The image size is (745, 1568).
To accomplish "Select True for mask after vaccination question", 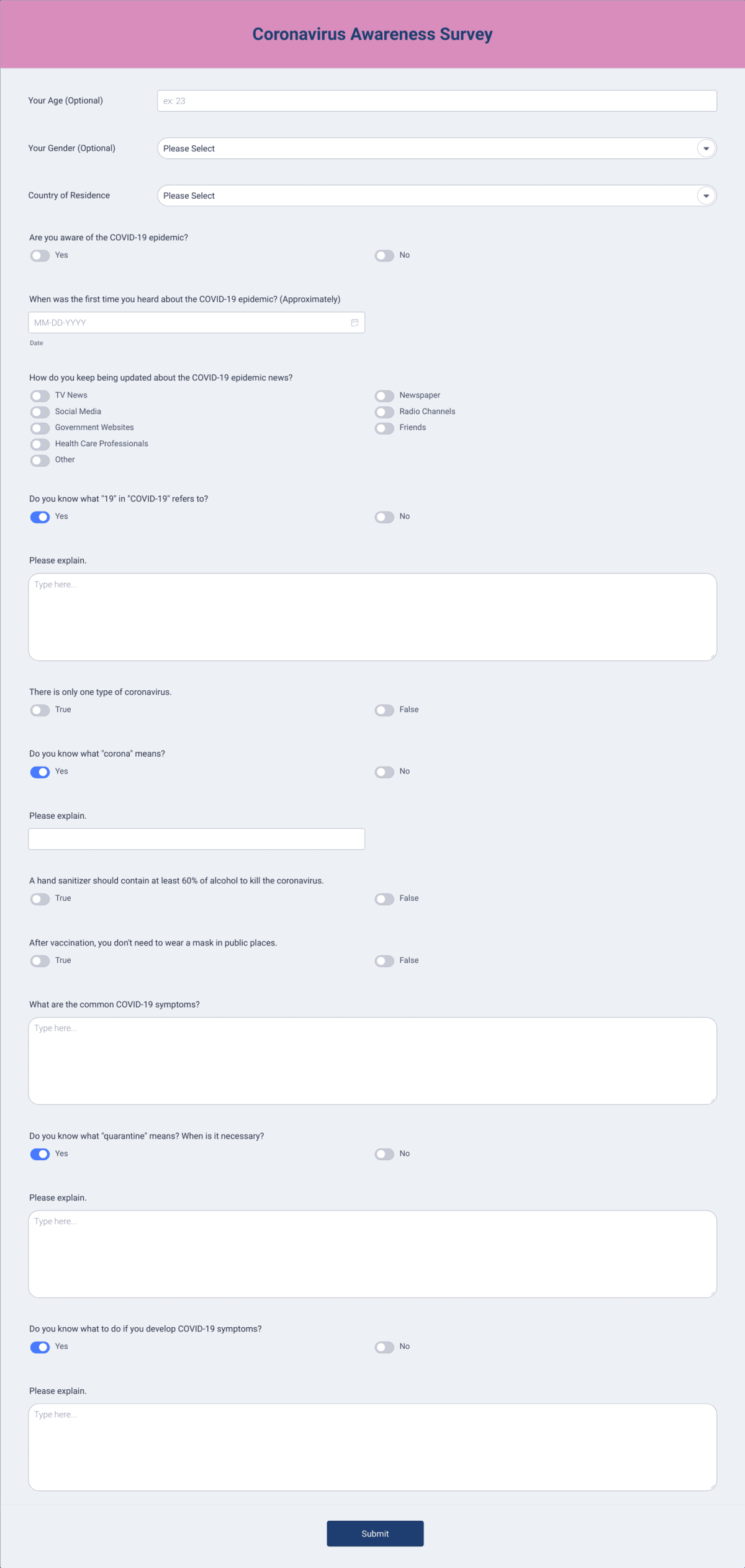I will coord(40,960).
